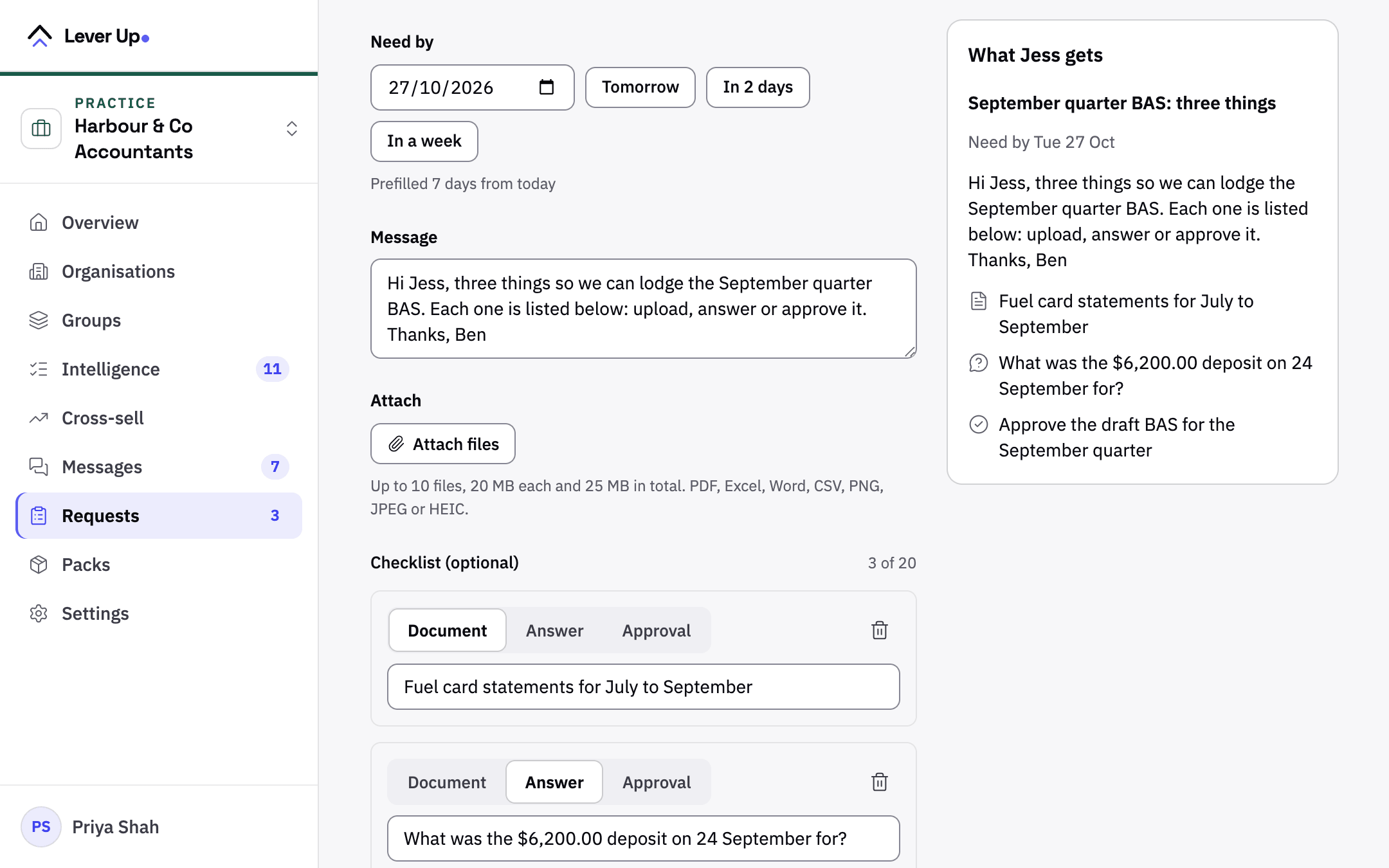Set need-by date to Tomorrow
The image size is (1389, 868).
point(640,87)
